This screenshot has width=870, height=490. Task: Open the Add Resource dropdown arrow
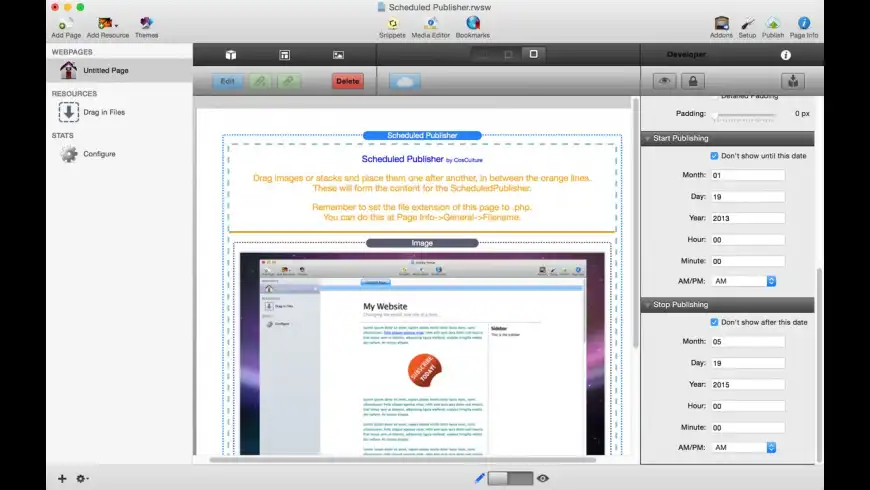click(x=116, y=25)
